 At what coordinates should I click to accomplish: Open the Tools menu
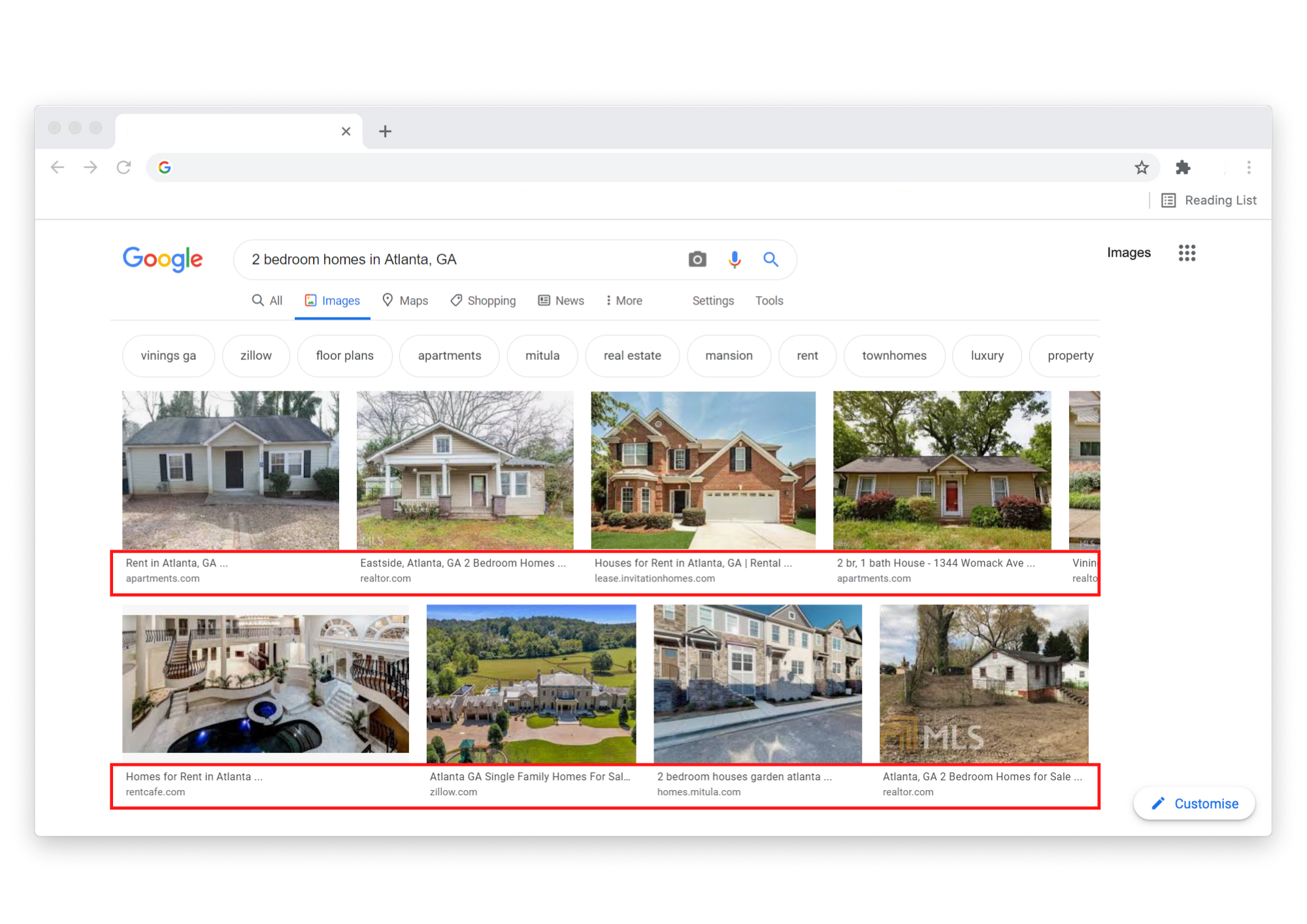tap(769, 301)
